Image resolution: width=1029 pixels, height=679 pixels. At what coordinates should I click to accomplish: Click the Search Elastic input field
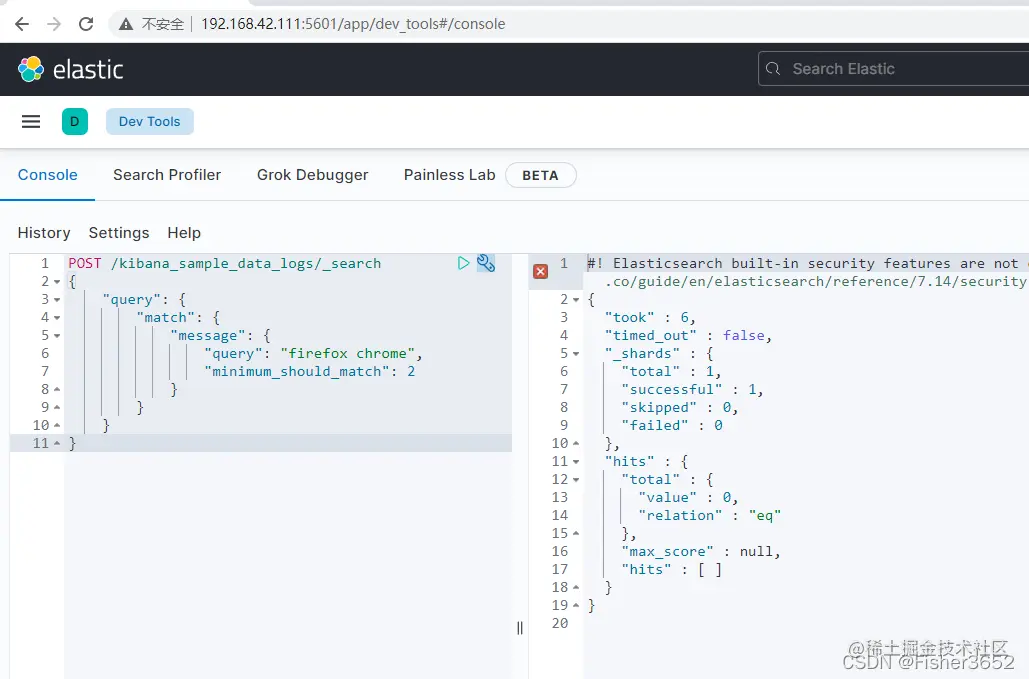[x=893, y=69]
